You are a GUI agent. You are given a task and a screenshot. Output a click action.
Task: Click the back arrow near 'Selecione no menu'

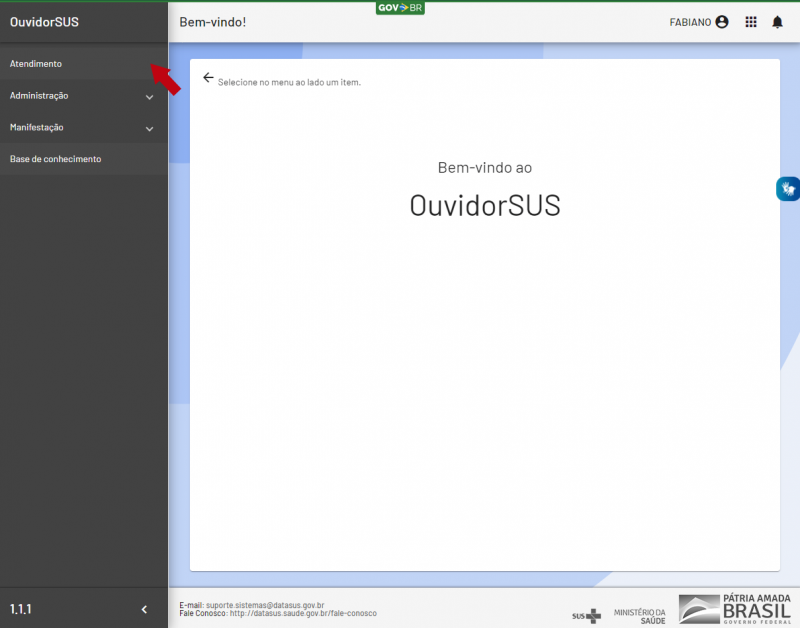[x=209, y=77]
